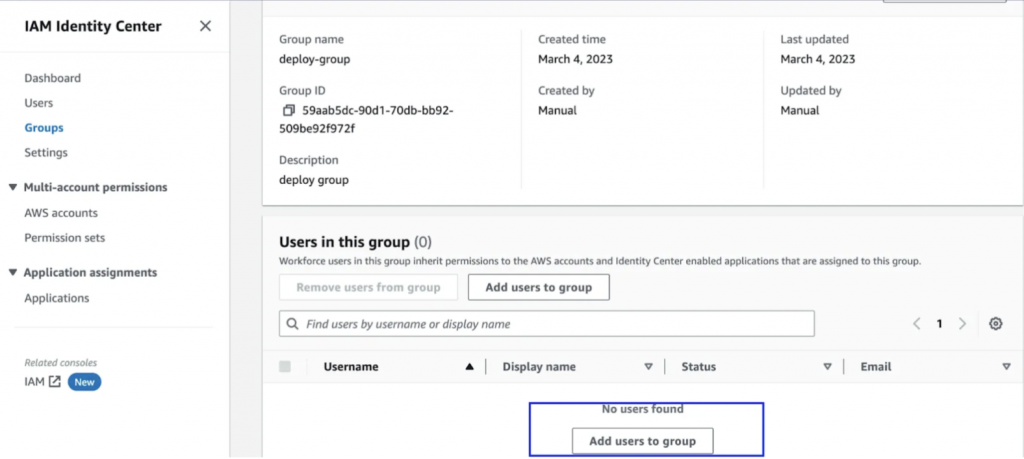Click the search magnifier icon
The width and height of the screenshot is (1024, 459).
(293, 324)
